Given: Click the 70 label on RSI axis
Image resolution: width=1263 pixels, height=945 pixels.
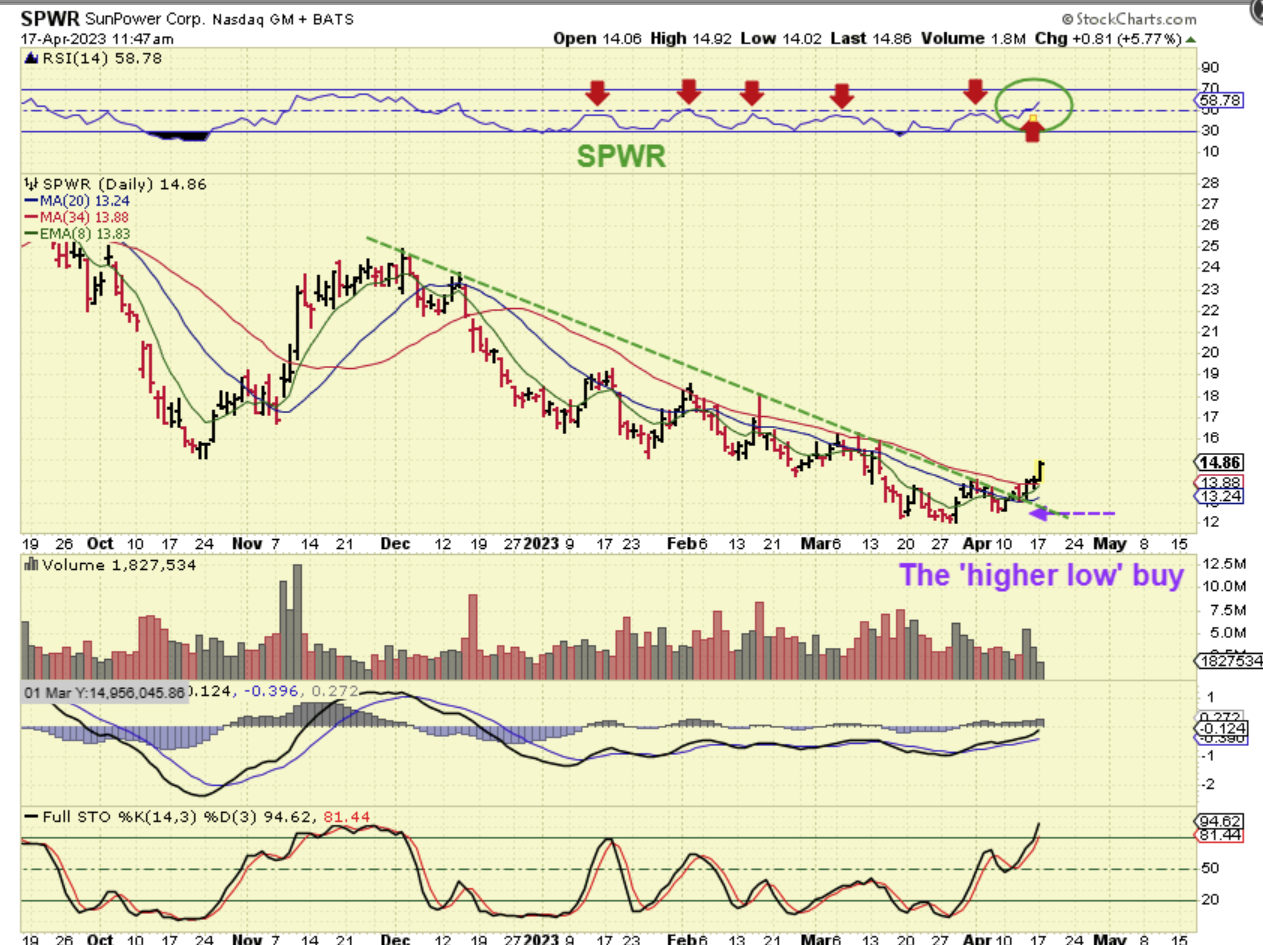Looking at the screenshot, I should [1208, 88].
